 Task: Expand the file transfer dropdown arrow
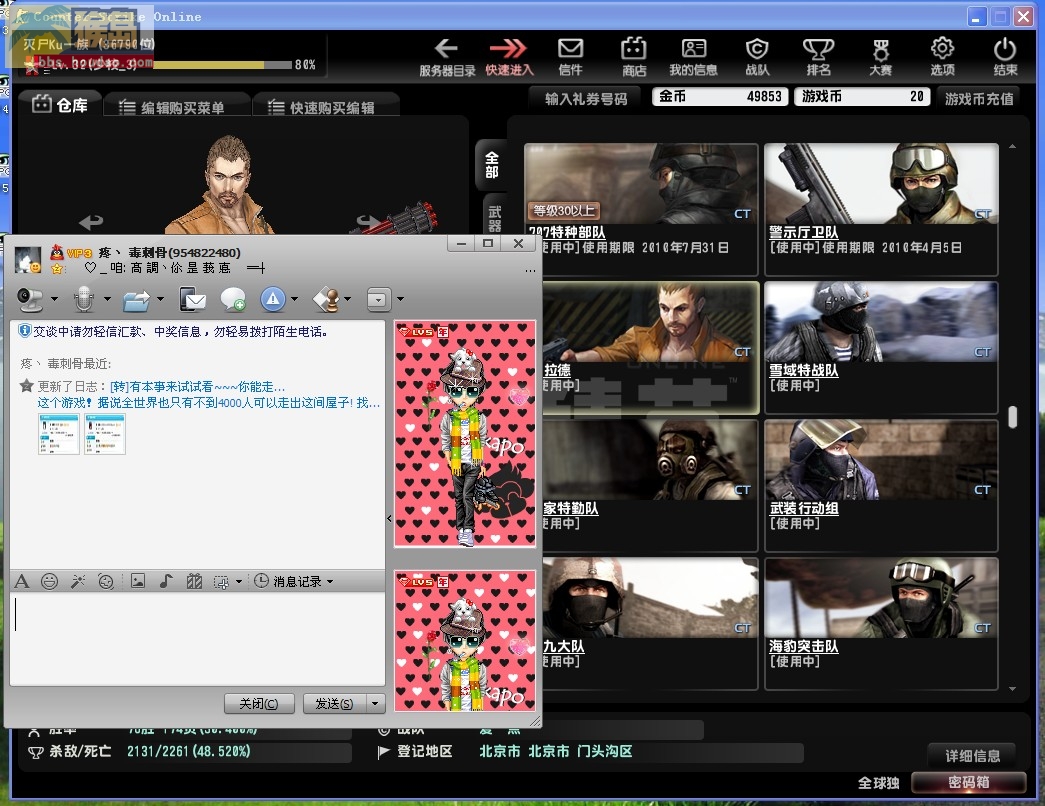tap(161, 299)
